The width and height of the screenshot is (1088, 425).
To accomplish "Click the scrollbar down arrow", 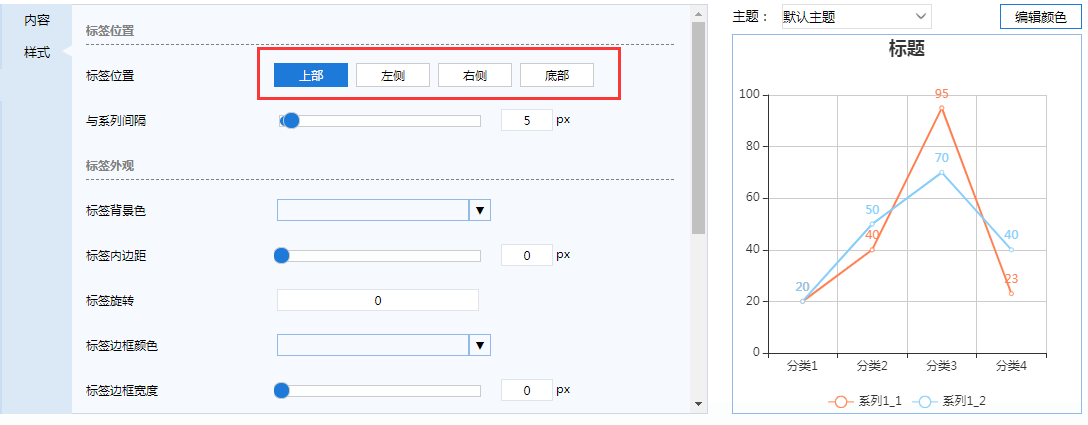I will coord(698,403).
